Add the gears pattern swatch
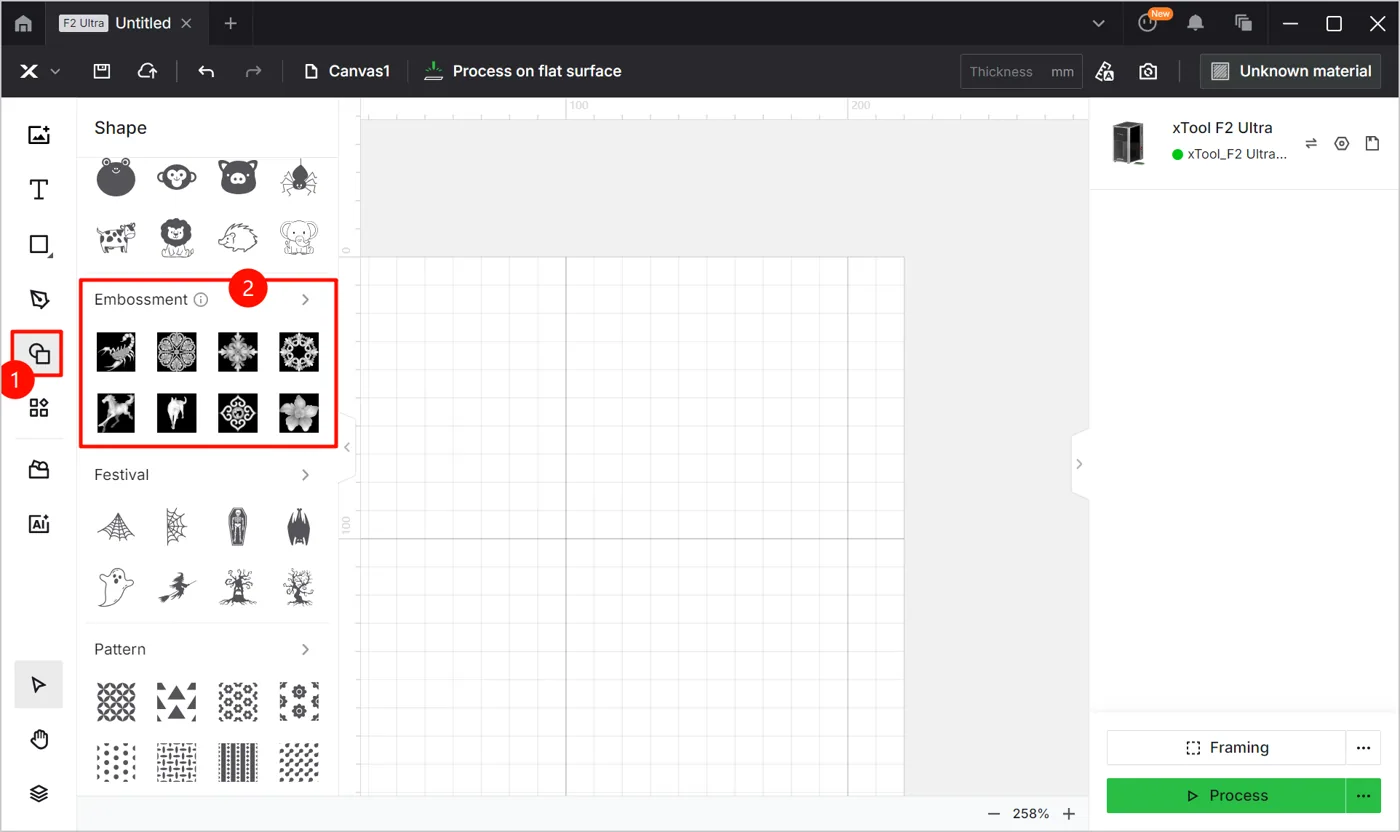This screenshot has width=1400, height=832. 299,702
